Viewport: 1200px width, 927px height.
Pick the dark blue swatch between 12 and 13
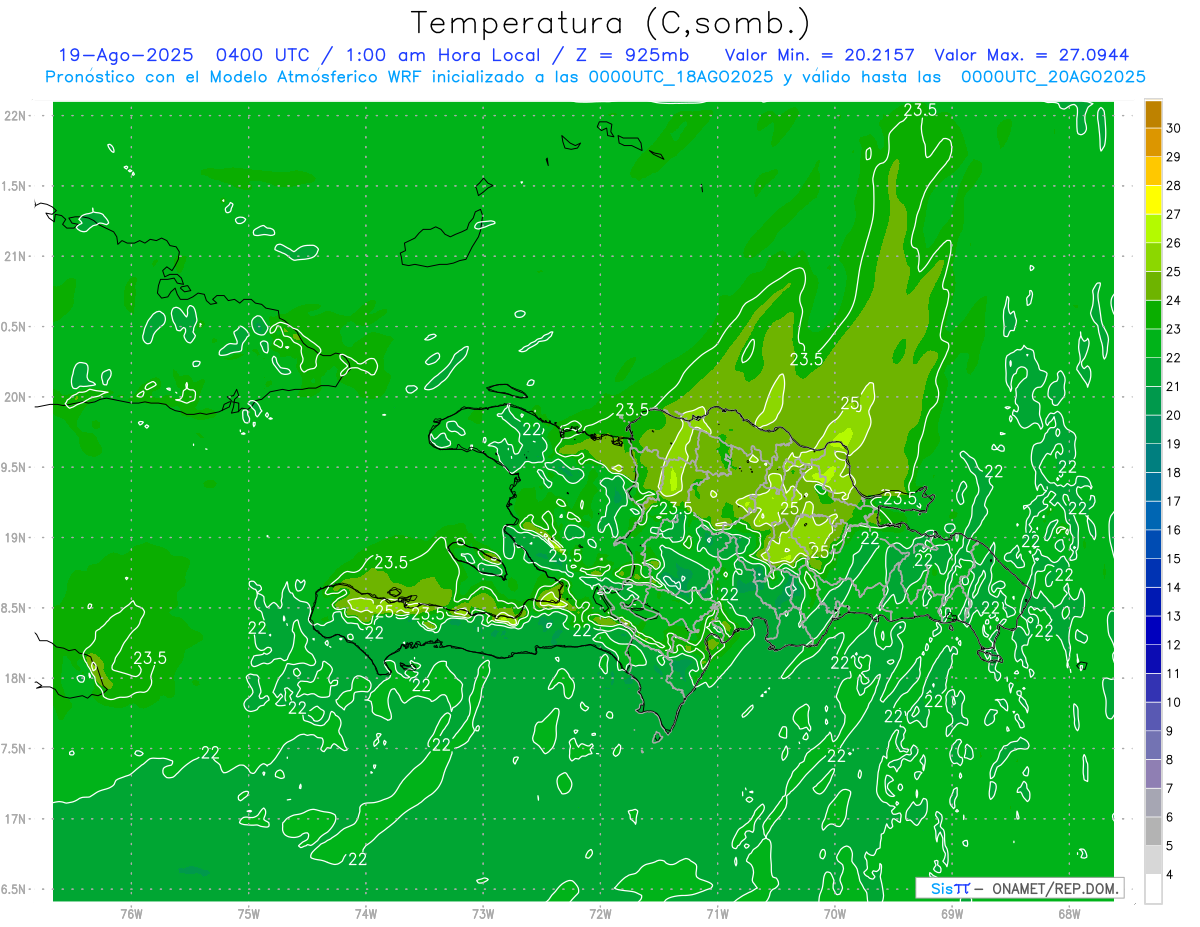1153,631
